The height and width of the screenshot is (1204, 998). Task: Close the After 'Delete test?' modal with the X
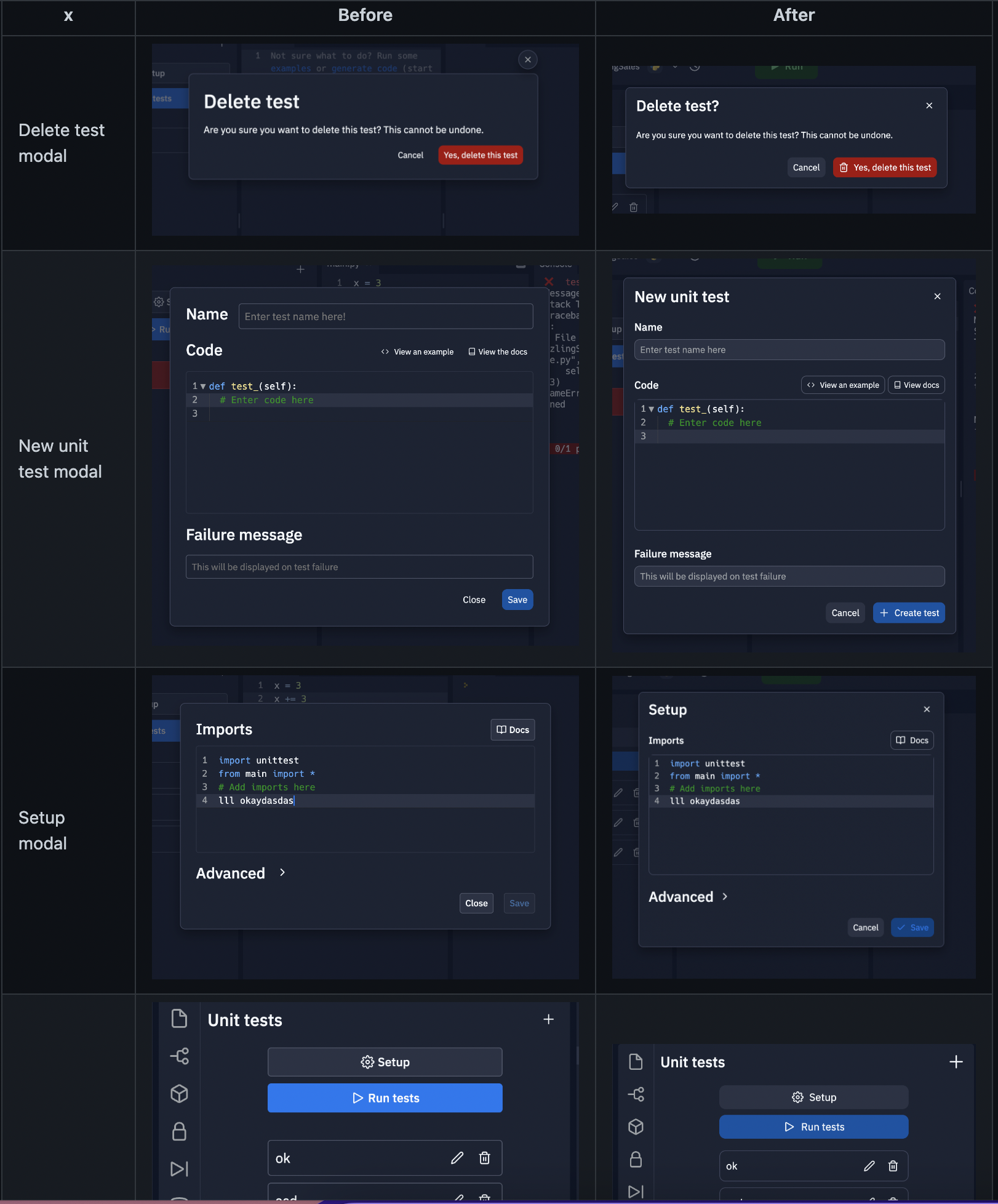tap(929, 106)
